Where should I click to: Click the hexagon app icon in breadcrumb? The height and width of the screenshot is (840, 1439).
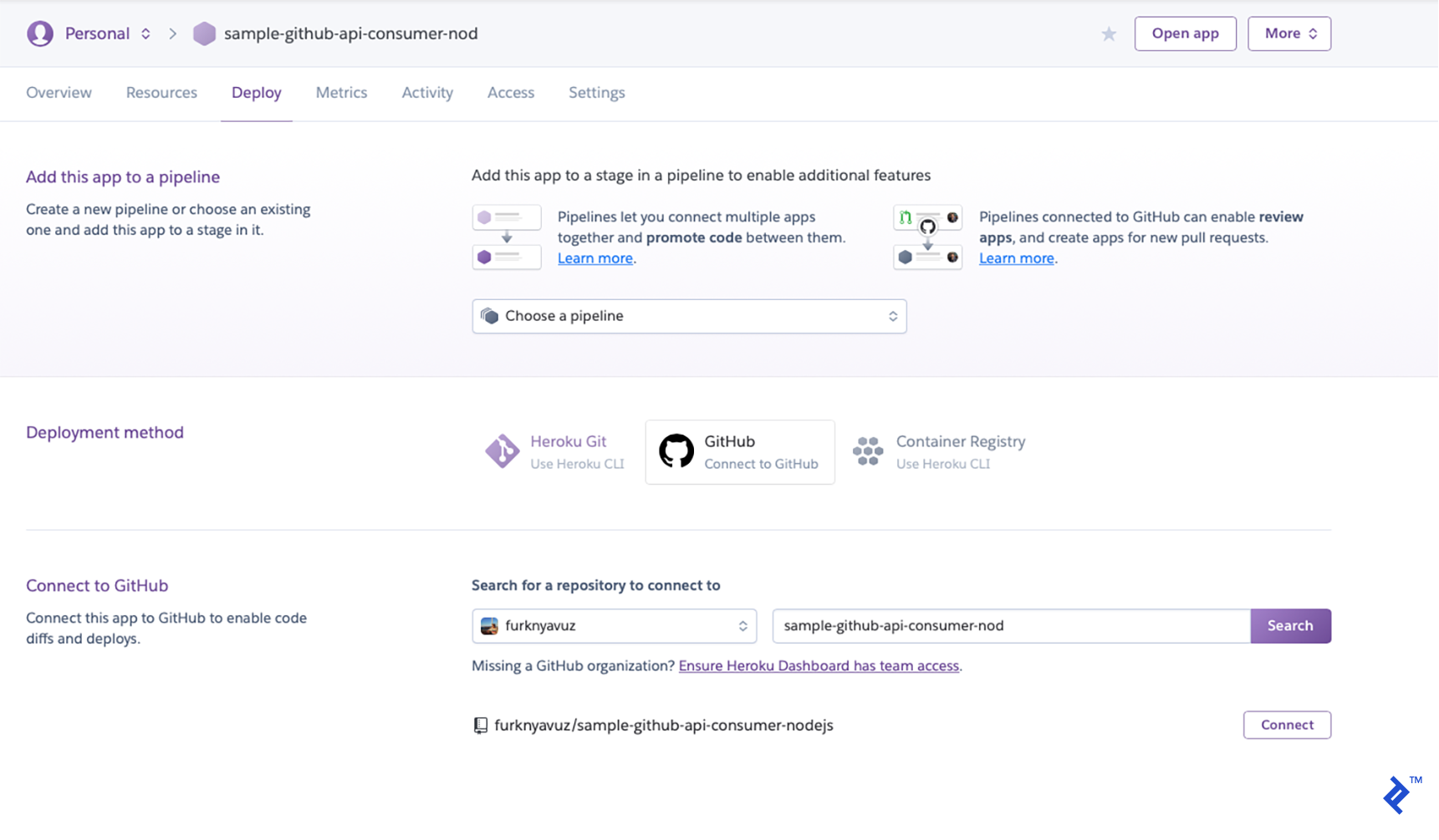coord(204,33)
